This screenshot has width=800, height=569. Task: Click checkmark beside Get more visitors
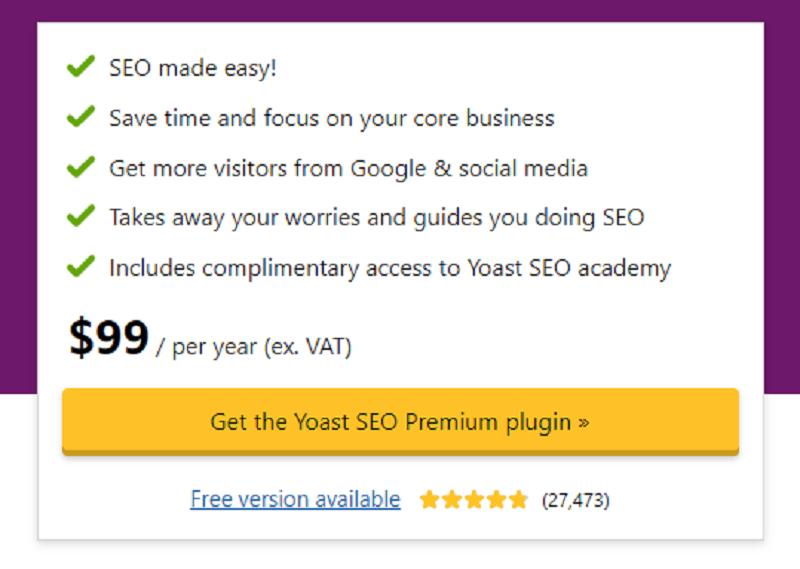point(81,167)
